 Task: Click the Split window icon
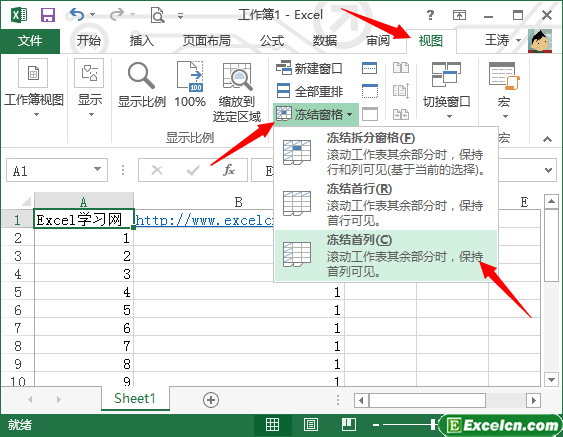[369, 68]
